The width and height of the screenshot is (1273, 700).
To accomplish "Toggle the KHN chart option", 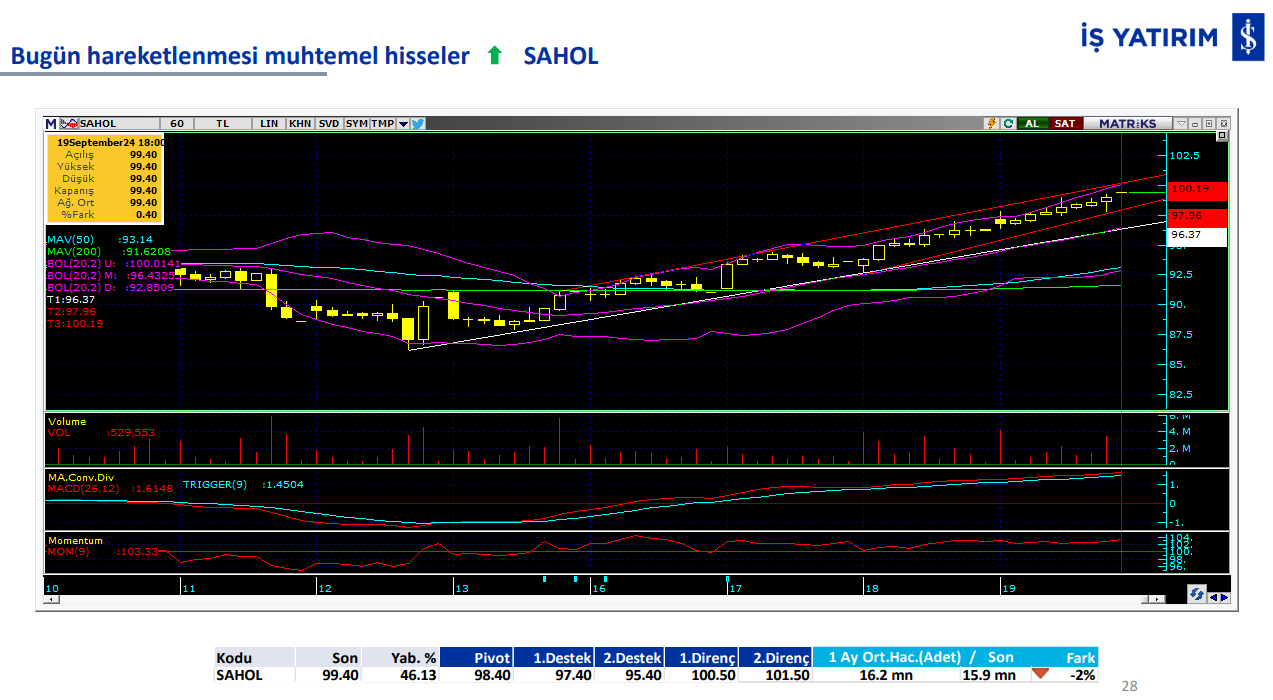I will click(x=299, y=124).
